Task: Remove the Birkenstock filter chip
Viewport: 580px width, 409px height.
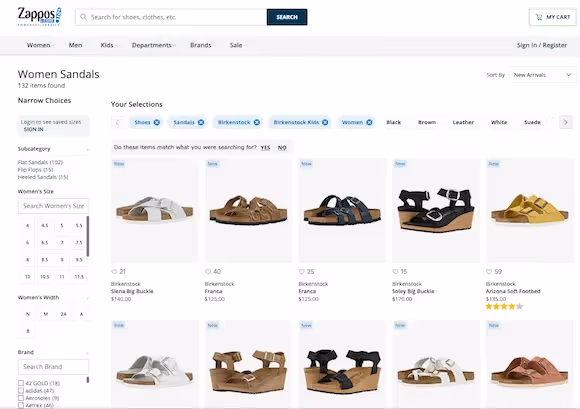Action: (x=257, y=122)
